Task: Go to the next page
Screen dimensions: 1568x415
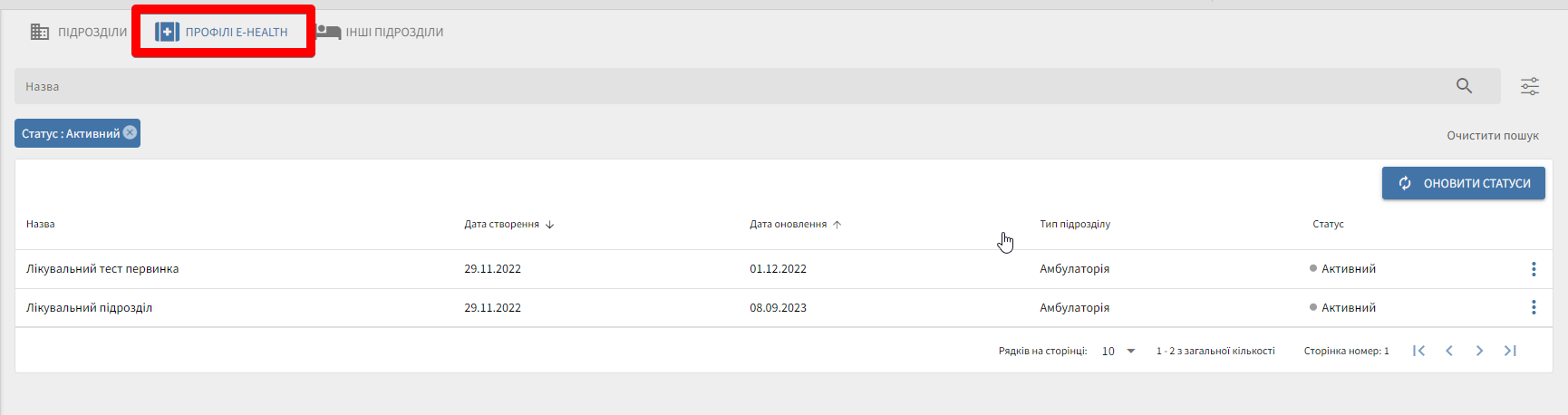Action: [x=1479, y=351]
